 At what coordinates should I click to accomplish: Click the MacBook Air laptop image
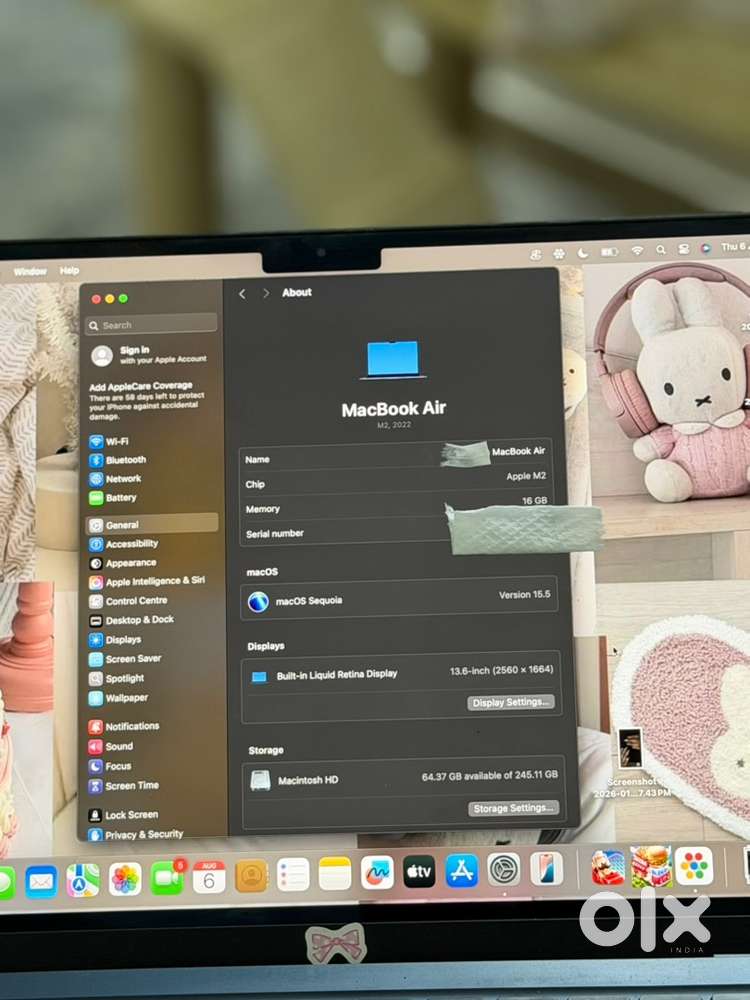tap(393, 360)
